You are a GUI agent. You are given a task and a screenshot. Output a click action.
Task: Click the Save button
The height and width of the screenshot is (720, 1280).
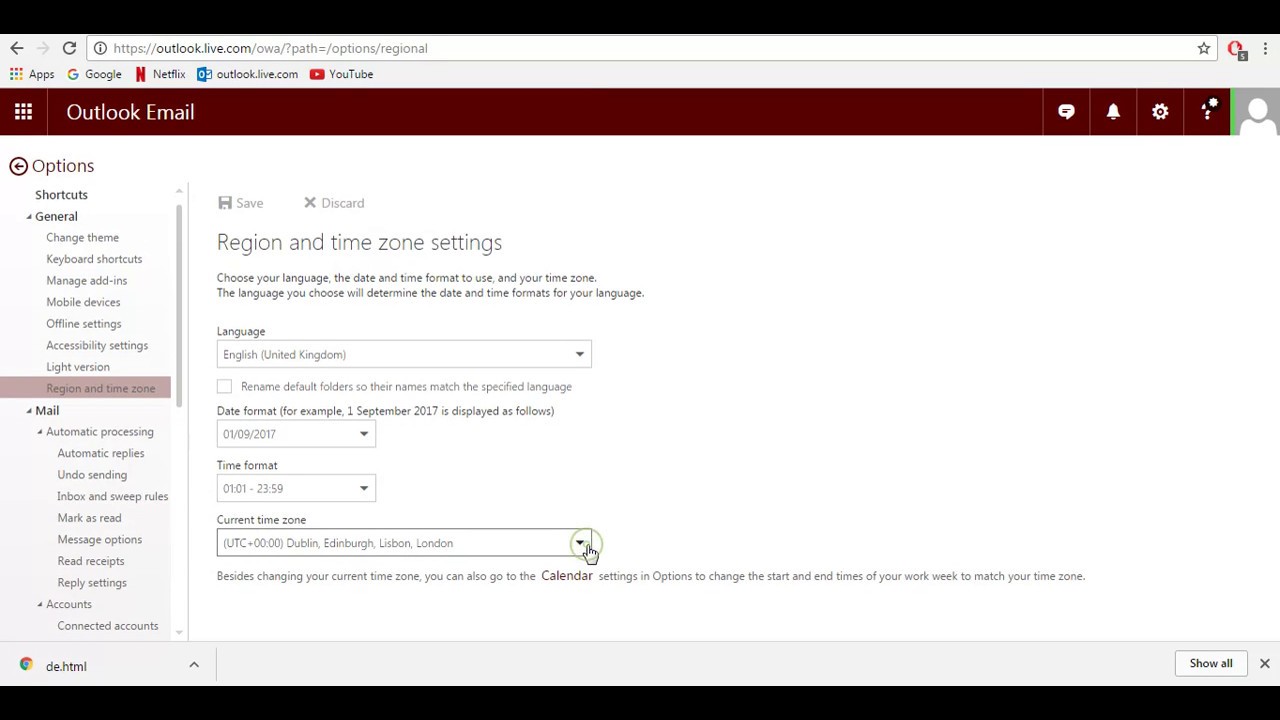tap(240, 203)
